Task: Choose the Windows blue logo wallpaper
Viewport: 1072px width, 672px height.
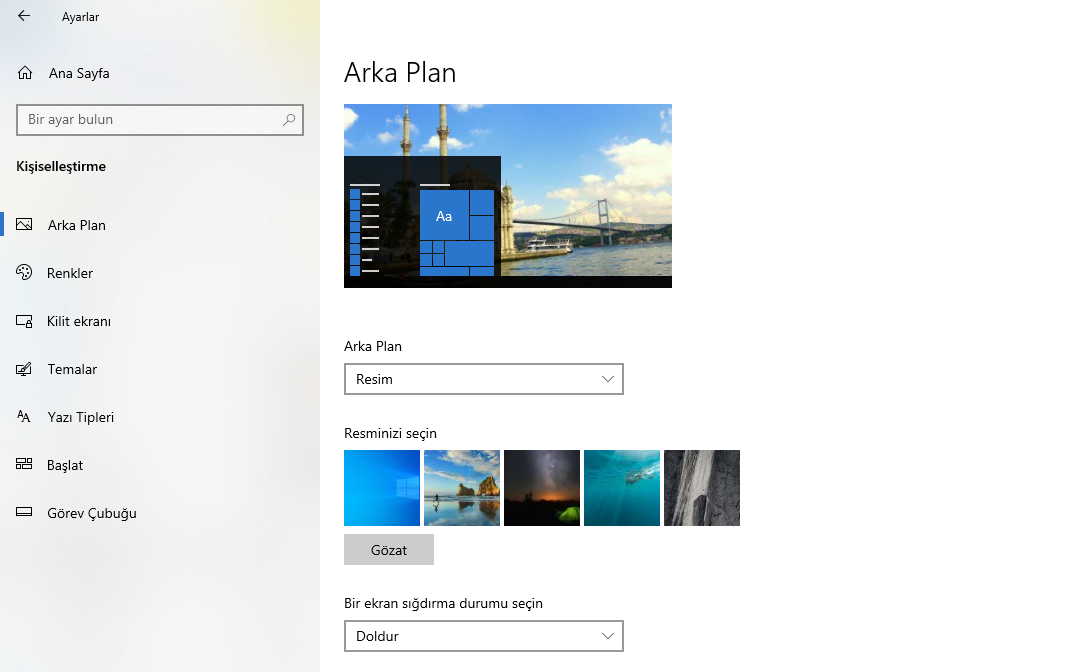Action: tap(381, 487)
